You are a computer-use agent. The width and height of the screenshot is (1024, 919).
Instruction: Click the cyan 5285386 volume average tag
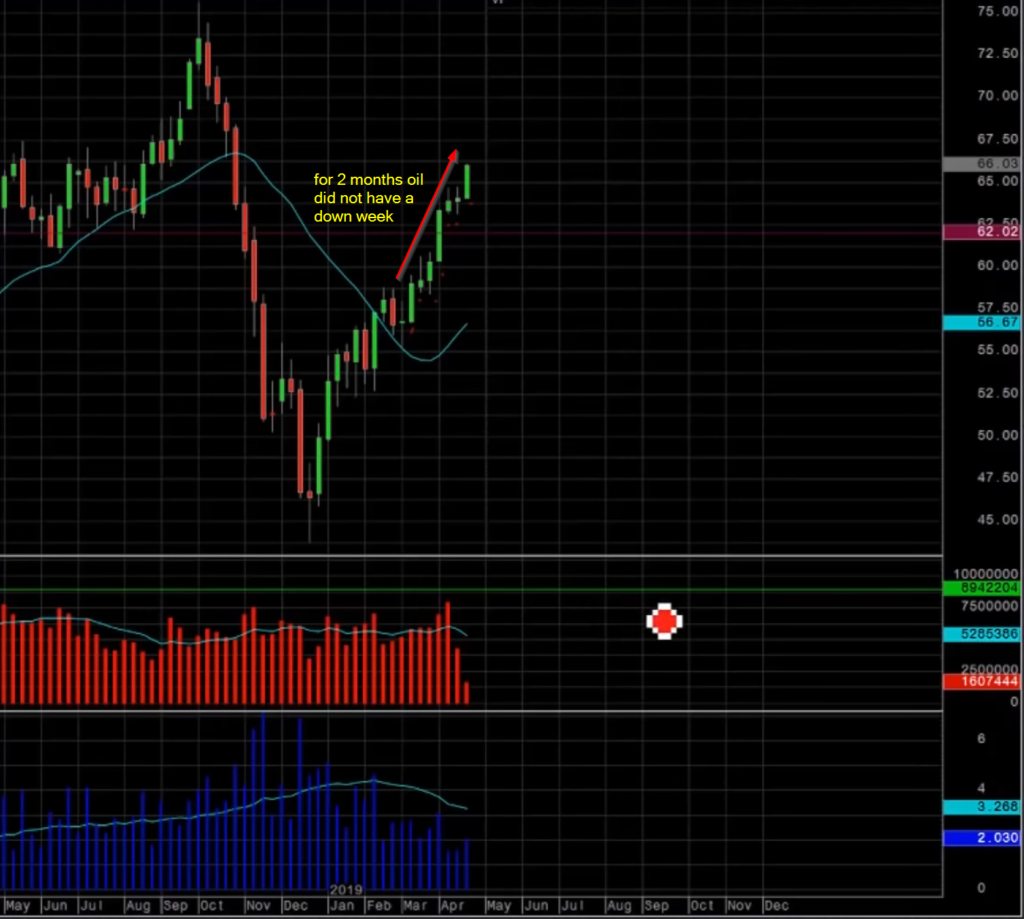pyautogui.click(x=983, y=634)
